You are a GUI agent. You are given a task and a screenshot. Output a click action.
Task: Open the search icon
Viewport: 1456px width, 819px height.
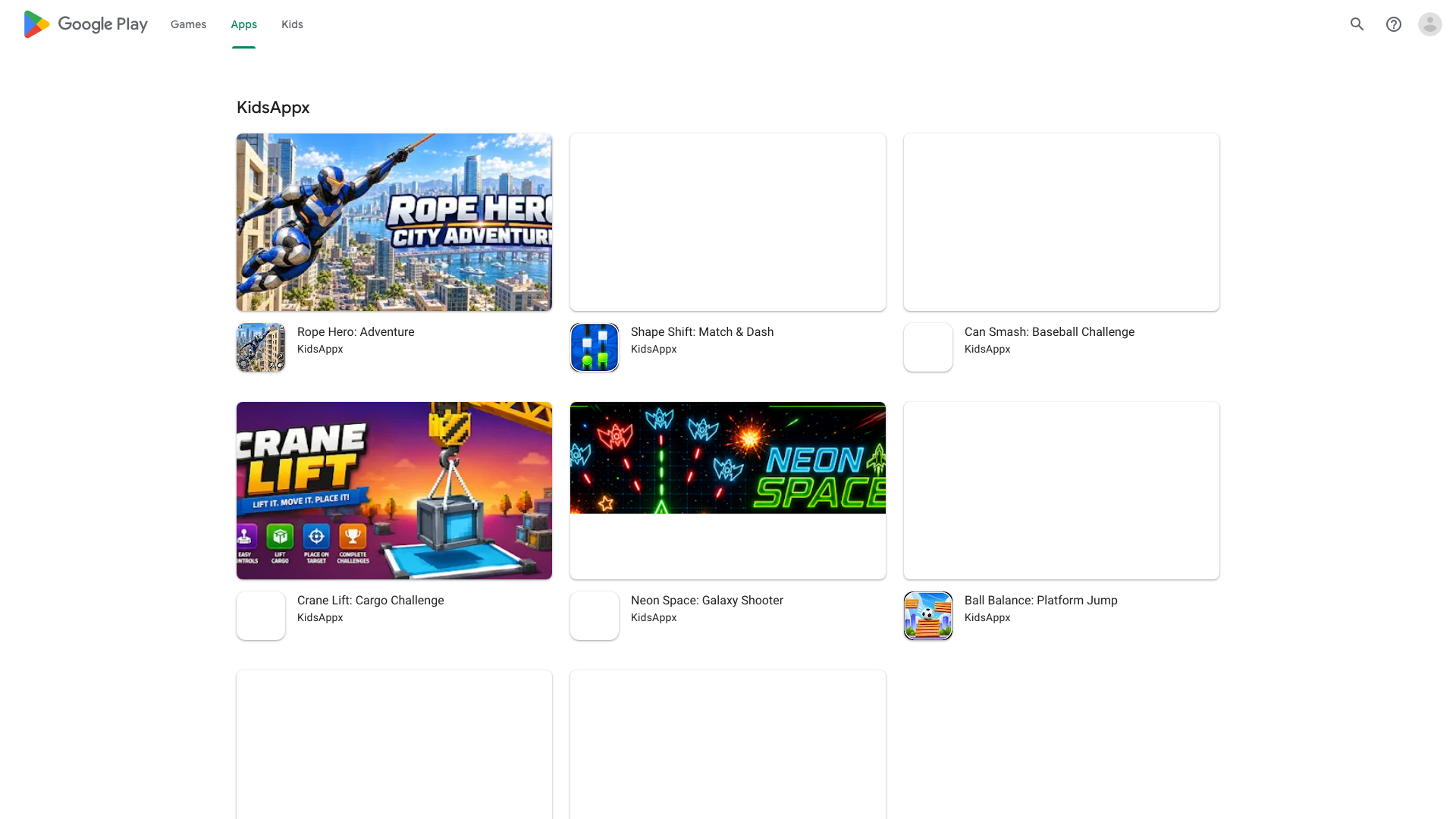pyautogui.click(x=1357, y=24)
